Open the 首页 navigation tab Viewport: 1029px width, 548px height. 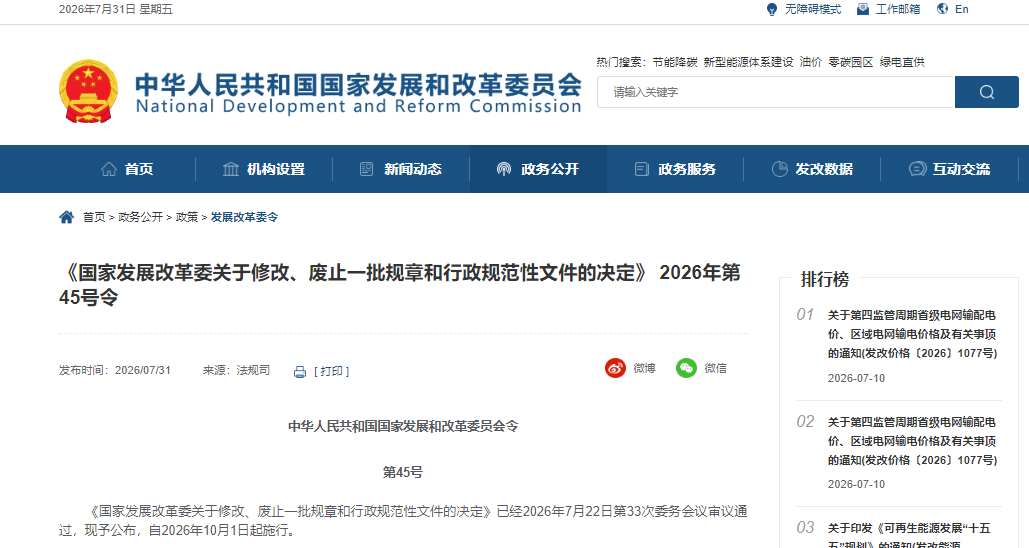[127, 169]
